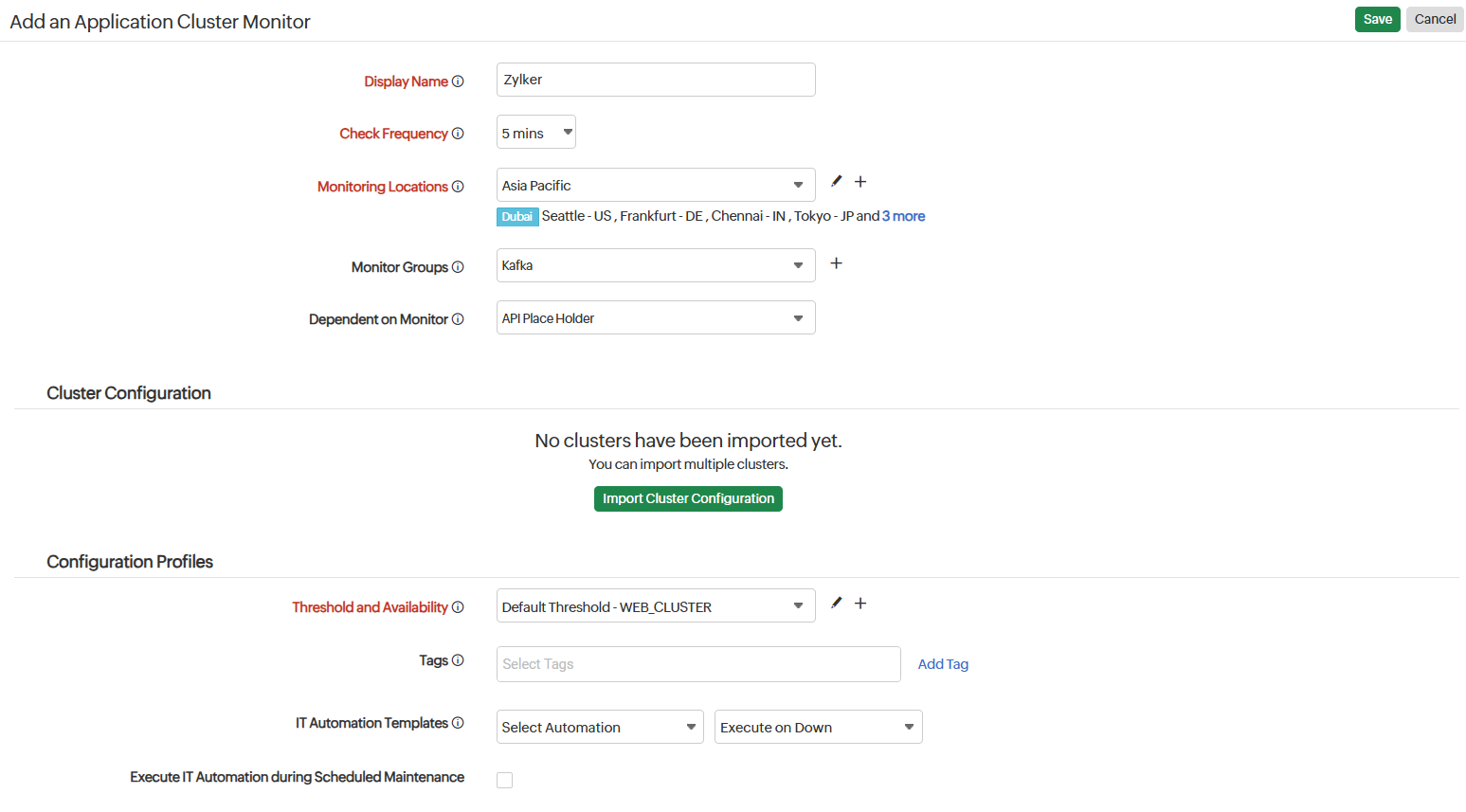Open the Display Name info tooltip
The image size is (1466, 812).
tap(459, 81)
